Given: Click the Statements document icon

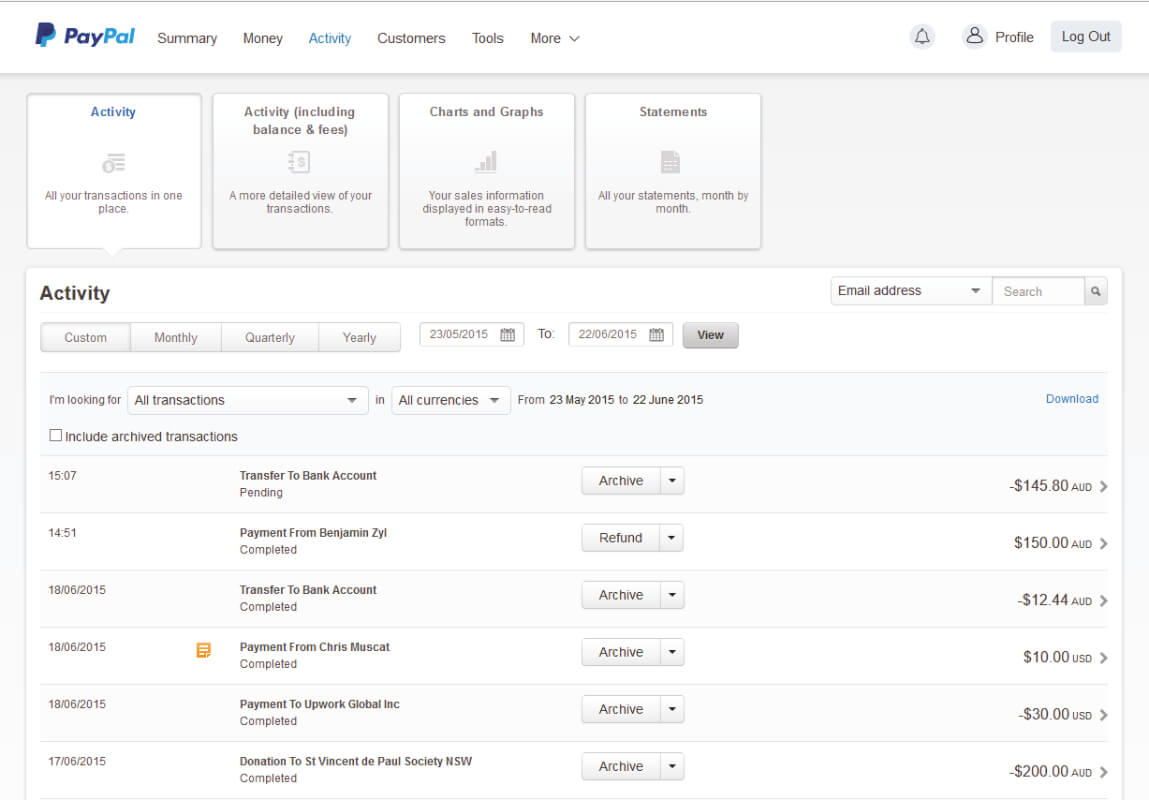Looking at the screenshot, I should pos(670,162).
